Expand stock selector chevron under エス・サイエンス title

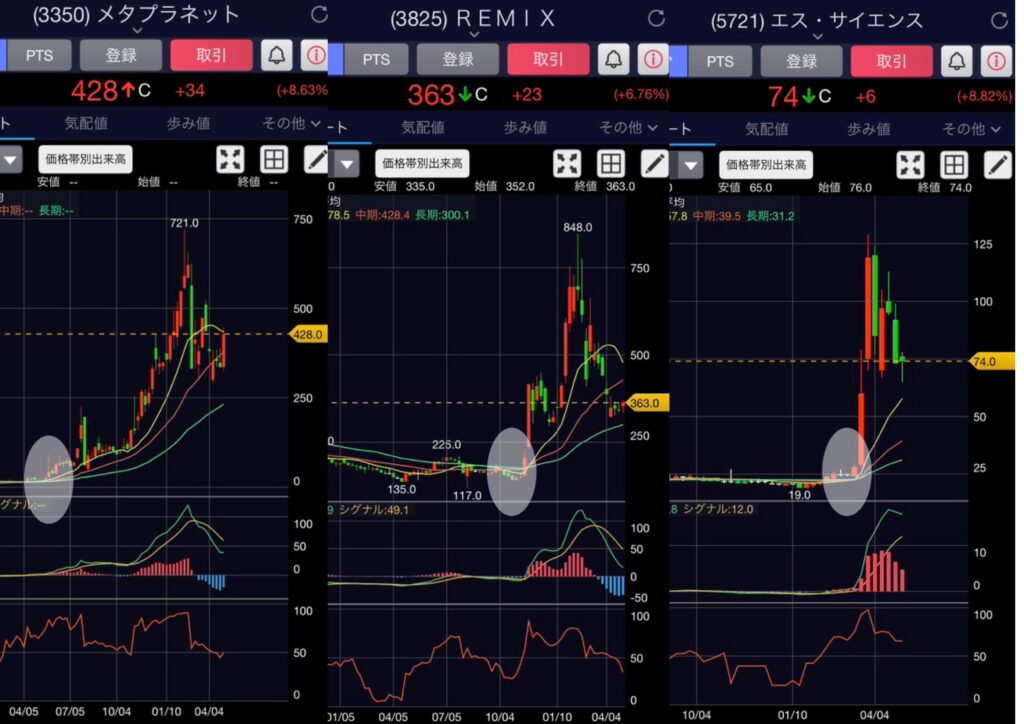tap(818, 37)
